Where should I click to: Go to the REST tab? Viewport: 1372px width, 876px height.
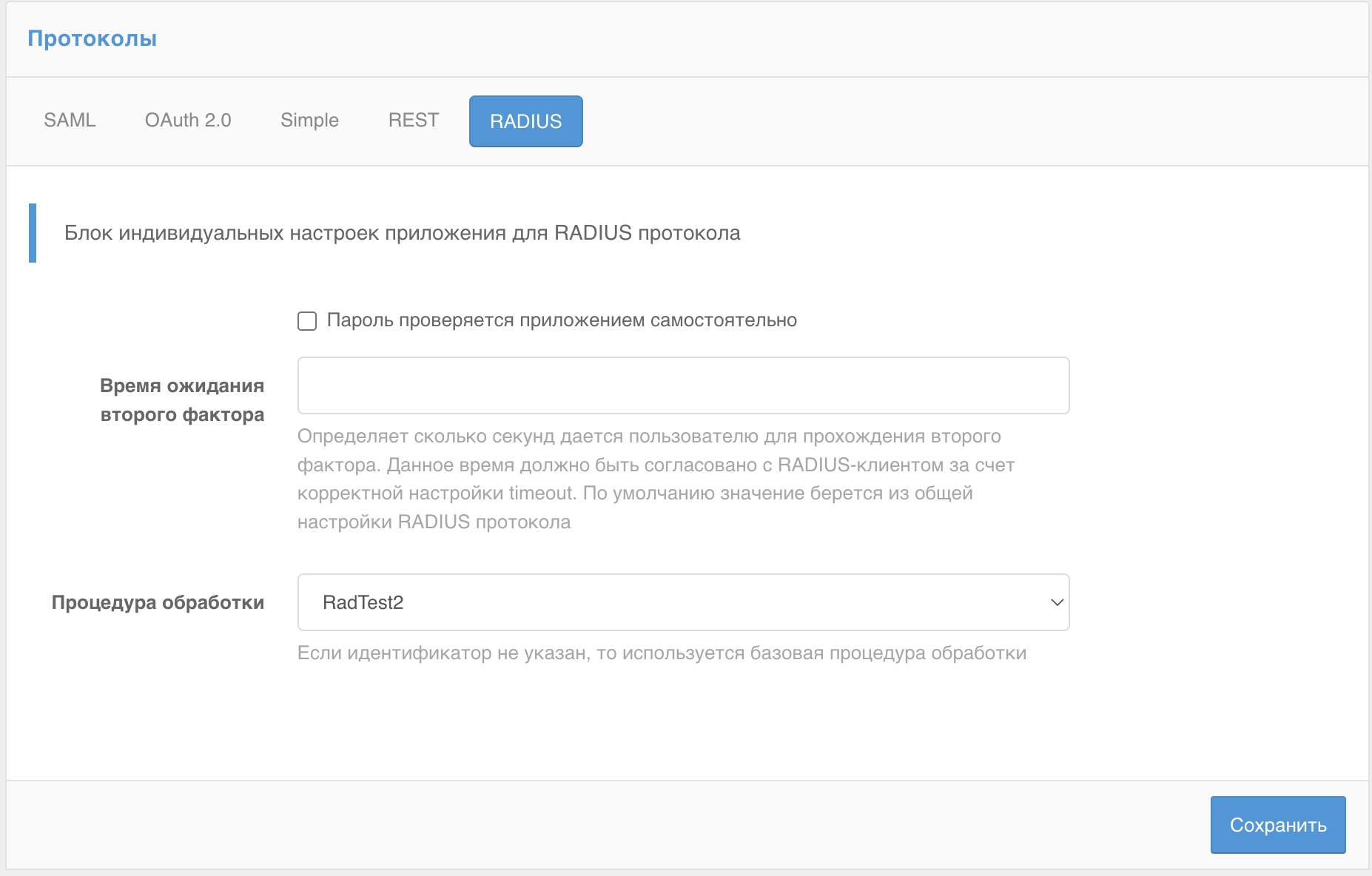click(413, 121)
